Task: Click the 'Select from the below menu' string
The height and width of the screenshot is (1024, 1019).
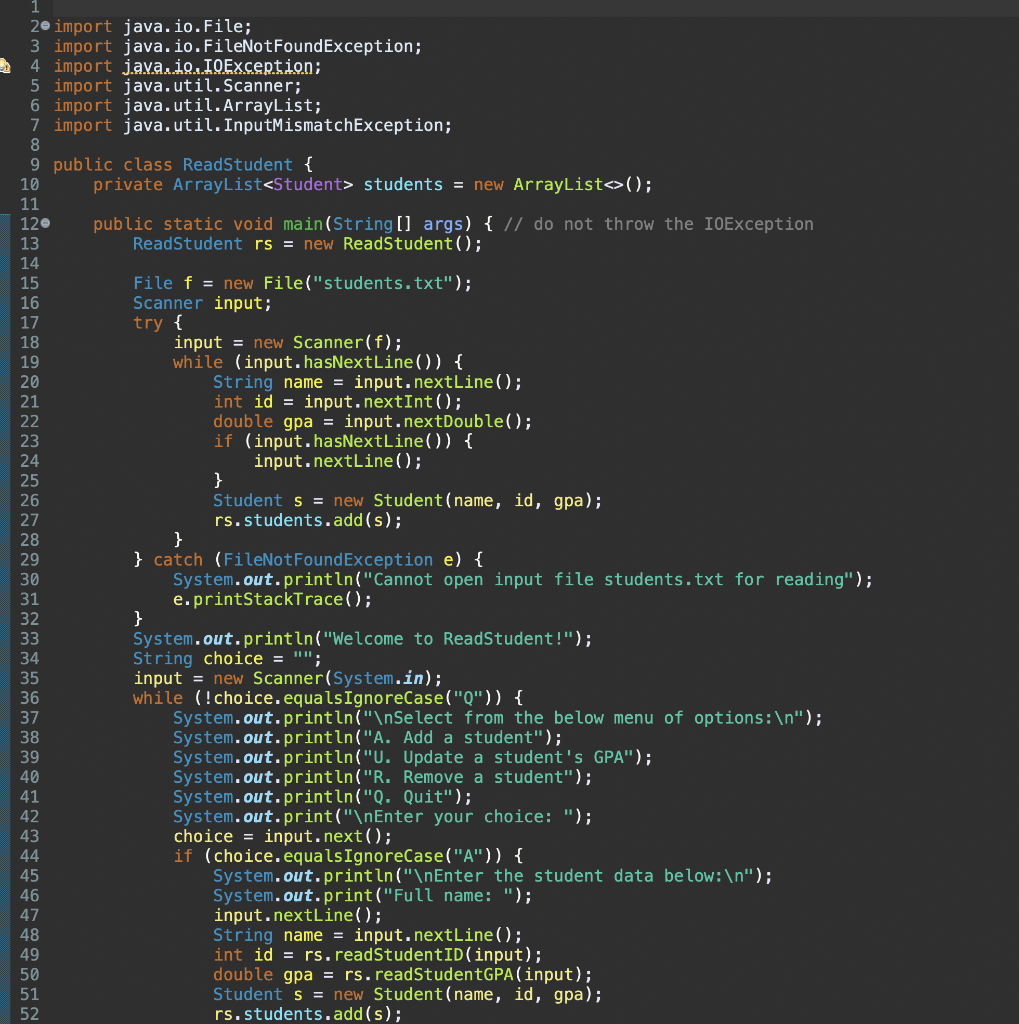Action: click(584, 718)
